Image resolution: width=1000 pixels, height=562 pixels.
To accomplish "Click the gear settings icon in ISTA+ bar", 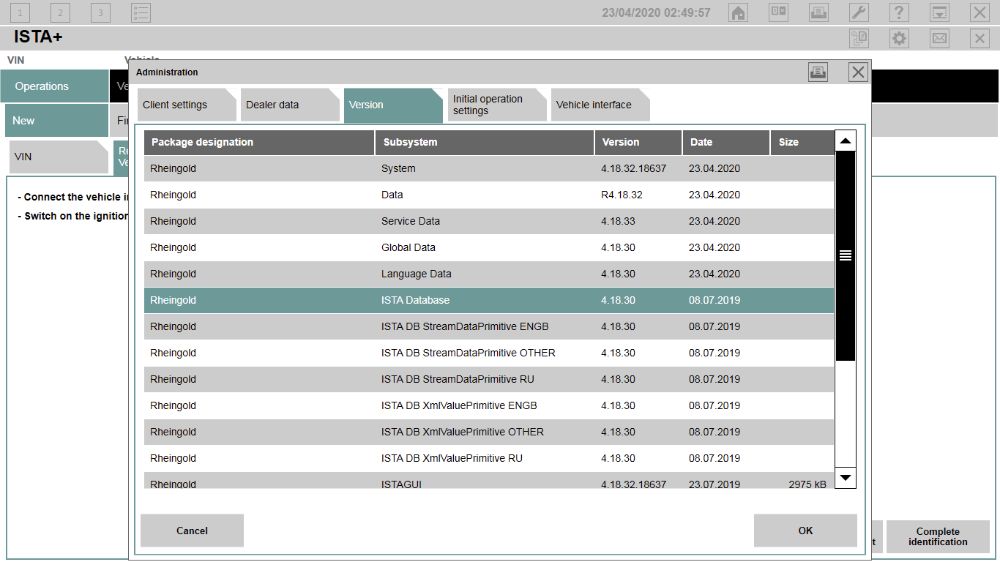I will pyautogui.click(x=899, y=38).
